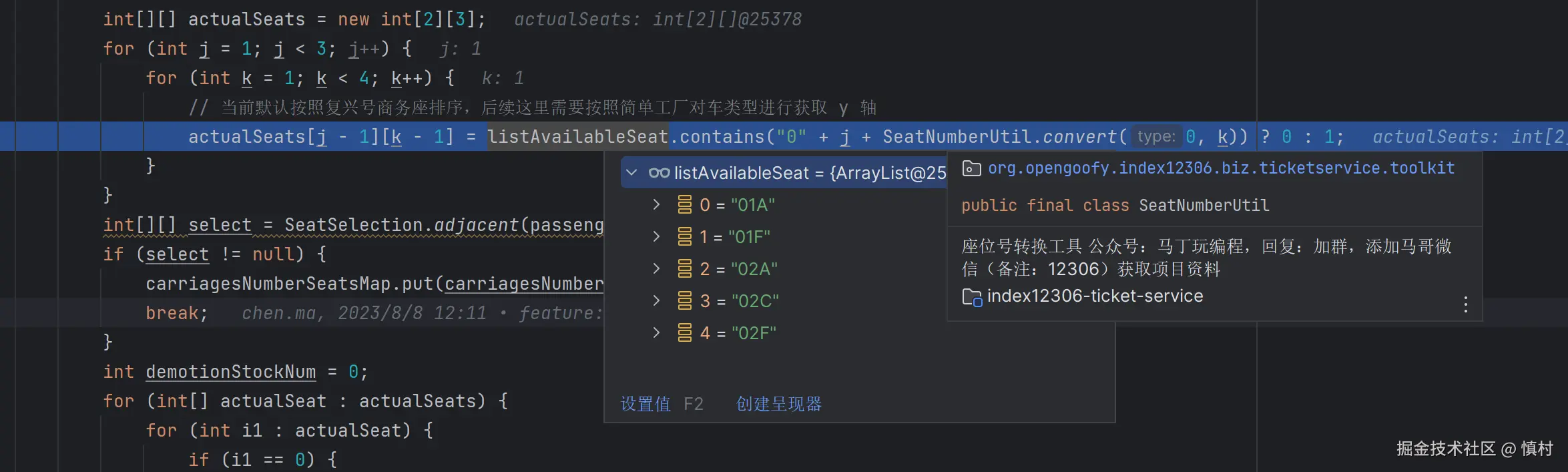This screenshot has width=1568, height=472.
Task: Click the list element icon for "02A"
Action: 684,269
